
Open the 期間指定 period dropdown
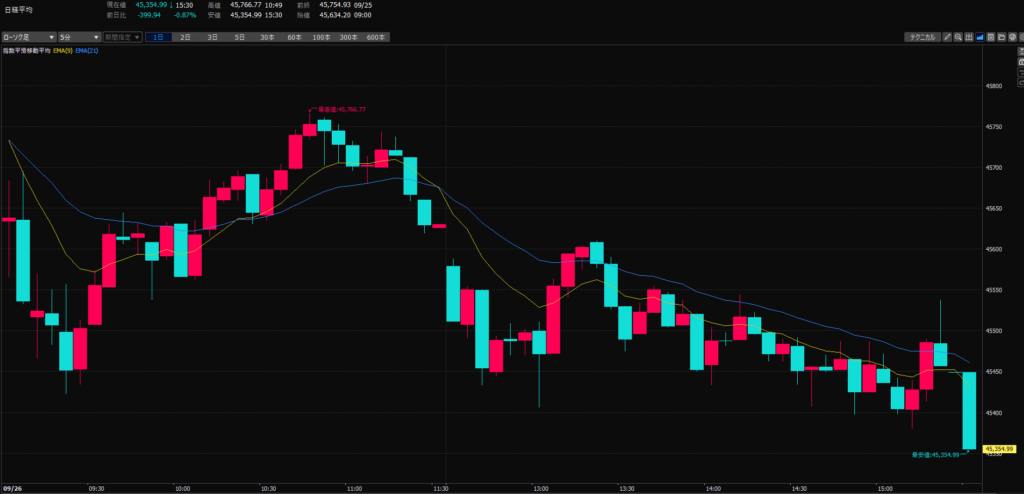122,37
